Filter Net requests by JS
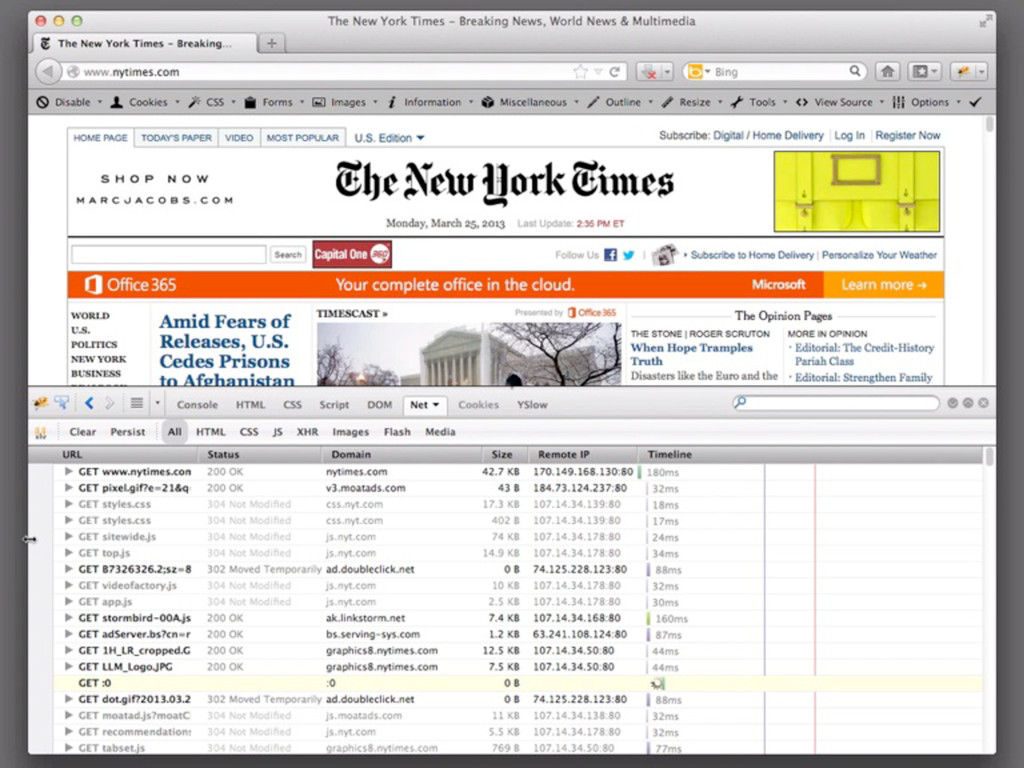Image resolution: width=1024 pixels, height=768 pixels. (x=278, y=432)
